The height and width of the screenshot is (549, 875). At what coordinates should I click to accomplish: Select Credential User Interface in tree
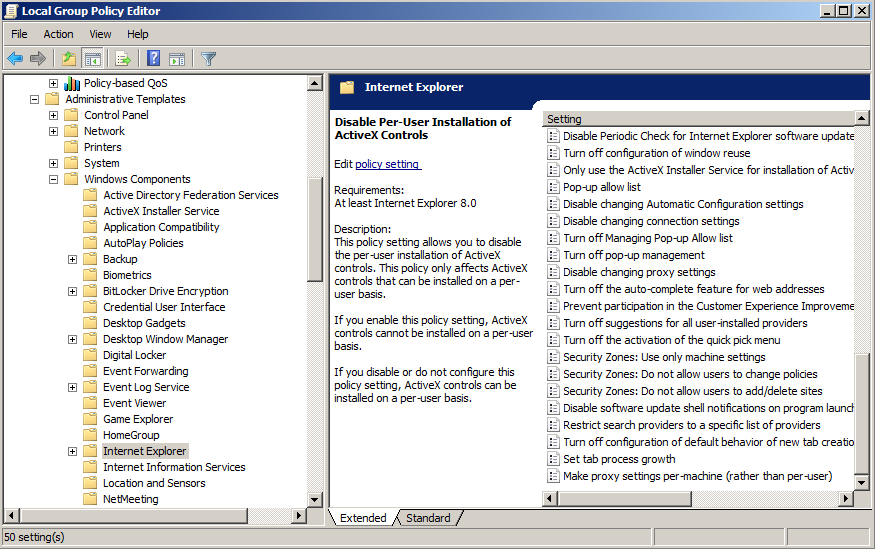pyautogui.click(x=164, y=307)
